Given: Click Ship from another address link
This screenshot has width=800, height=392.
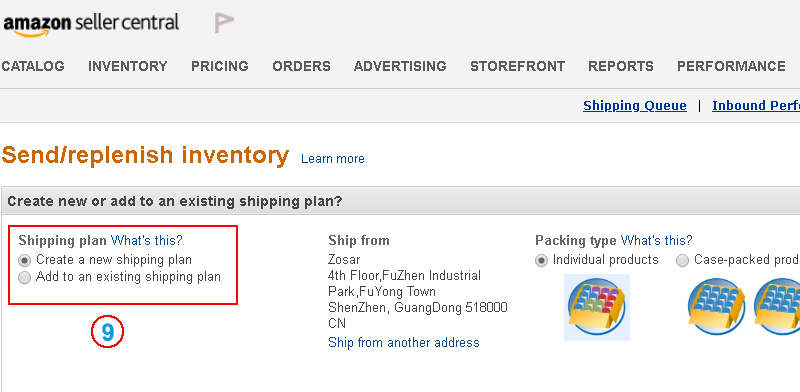Looking at the screenshot, I should click(x=404, y=342).
